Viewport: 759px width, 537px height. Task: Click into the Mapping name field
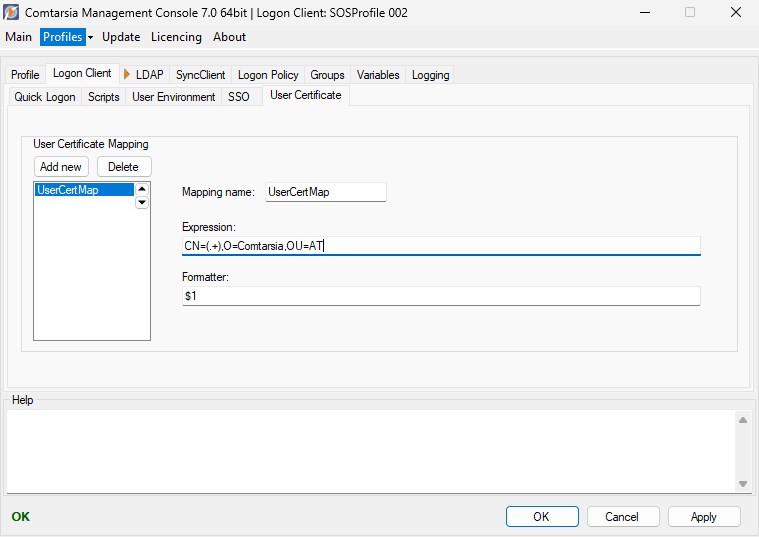[325, 192]
